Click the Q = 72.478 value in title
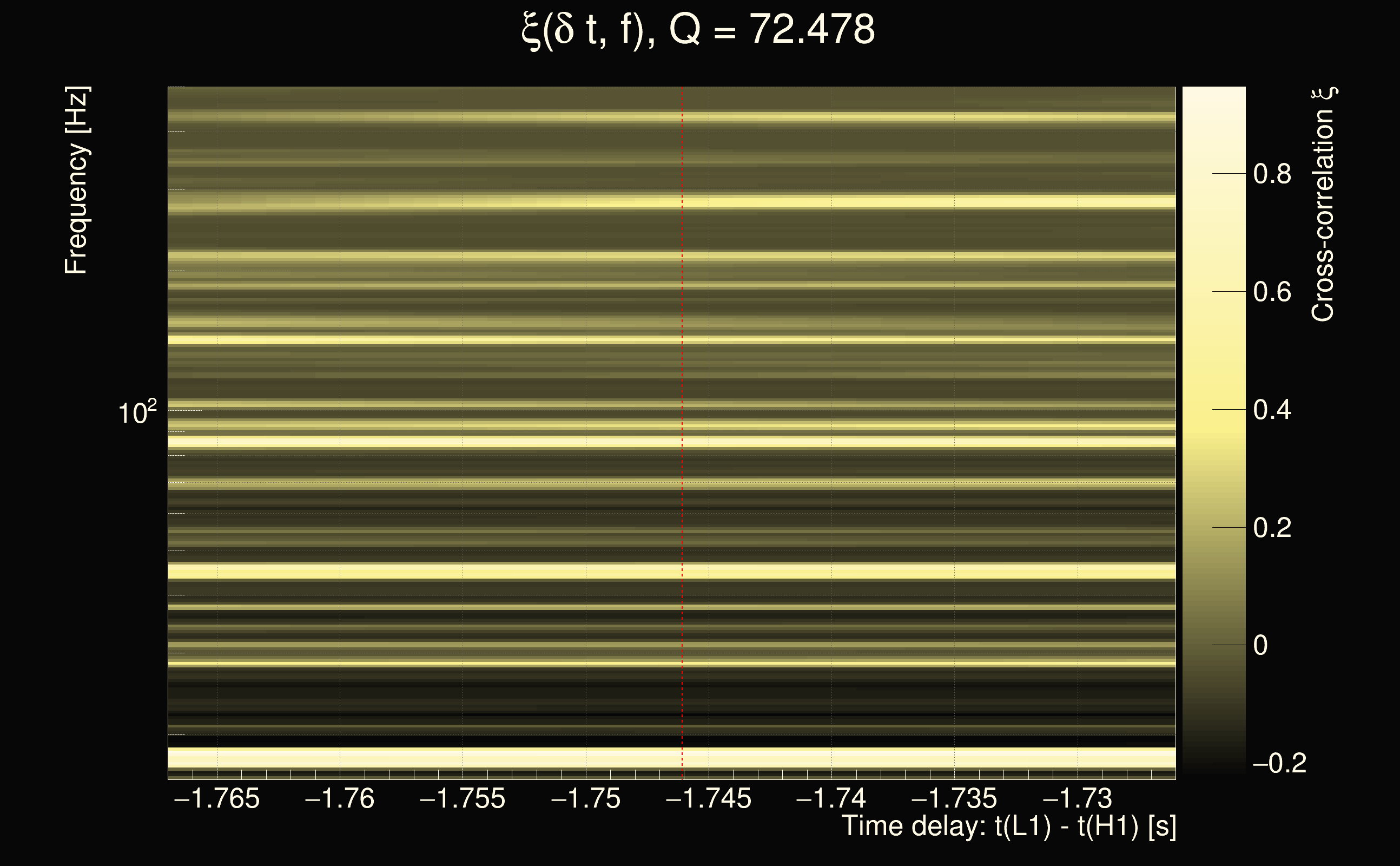Screen dimensions: 1400x866 pos(771,30)
